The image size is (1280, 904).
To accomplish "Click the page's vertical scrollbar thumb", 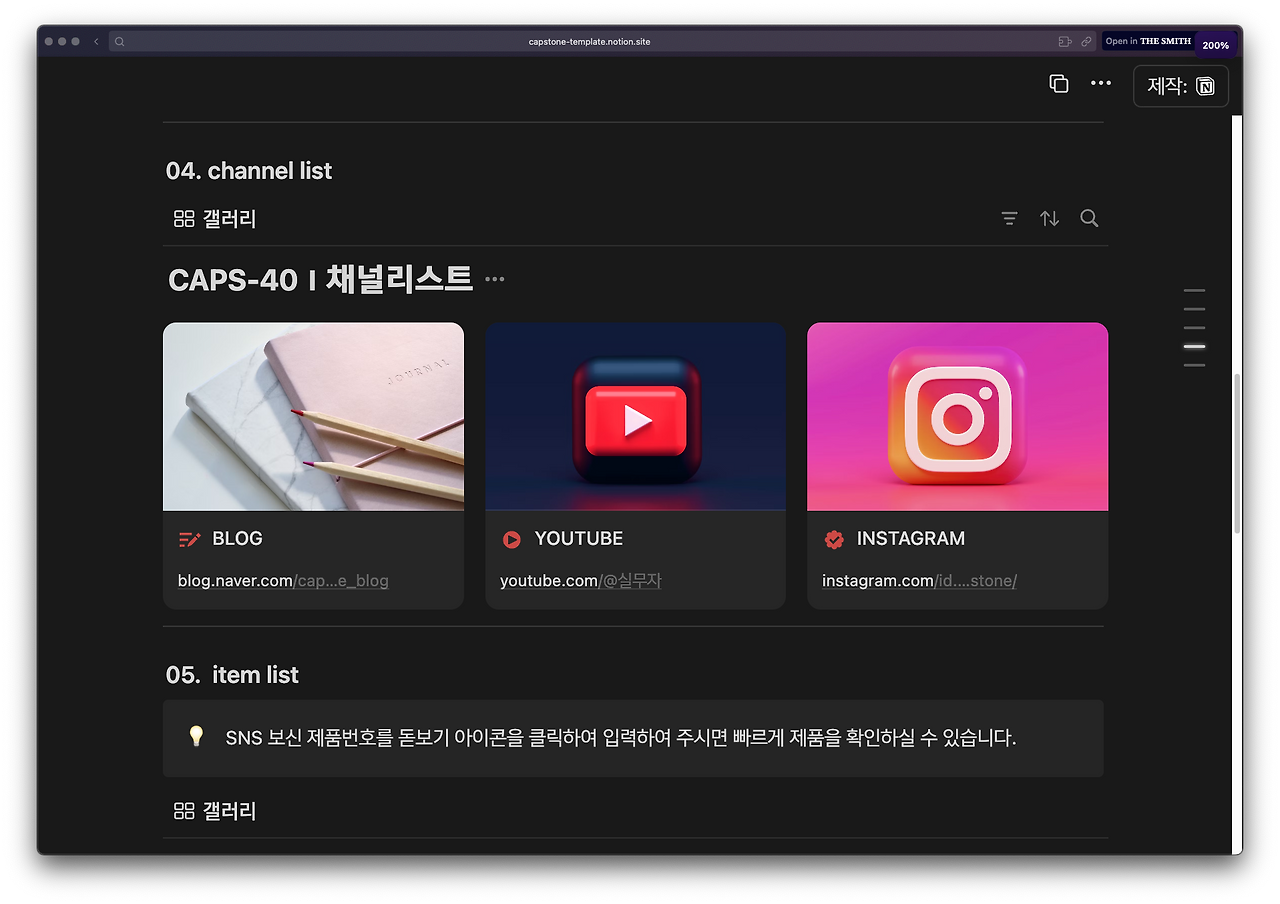I will pos(1237,453).
